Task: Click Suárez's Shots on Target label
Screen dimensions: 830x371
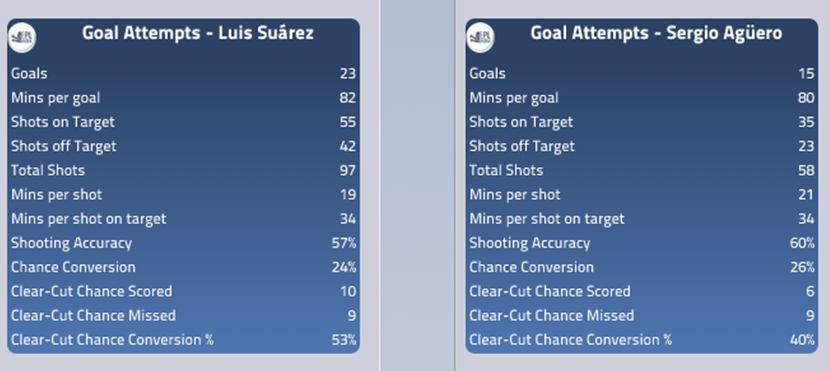Action: pyautogui.click(x=63, y=122)
